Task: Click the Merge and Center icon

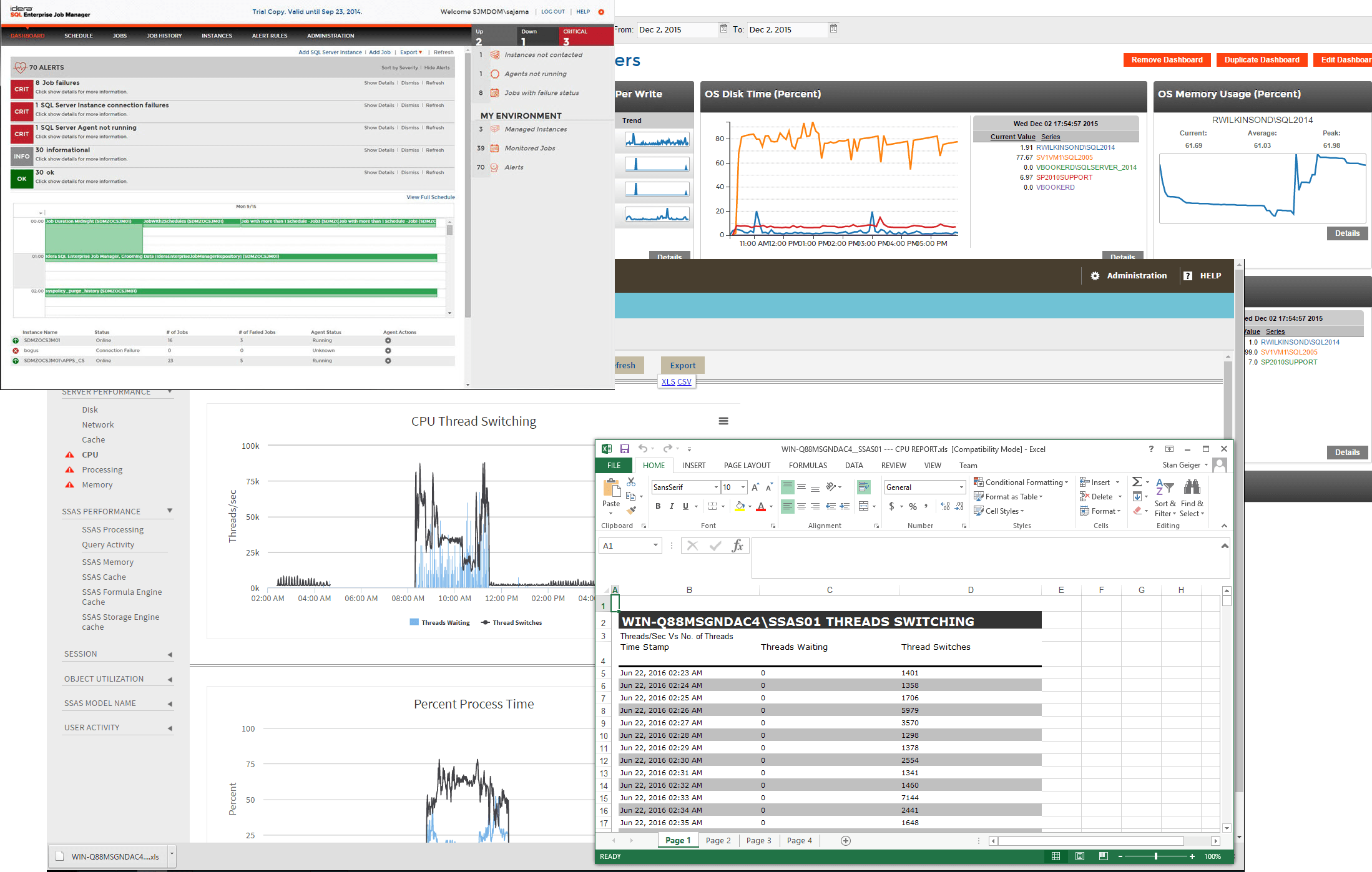Action: point(864,506)
